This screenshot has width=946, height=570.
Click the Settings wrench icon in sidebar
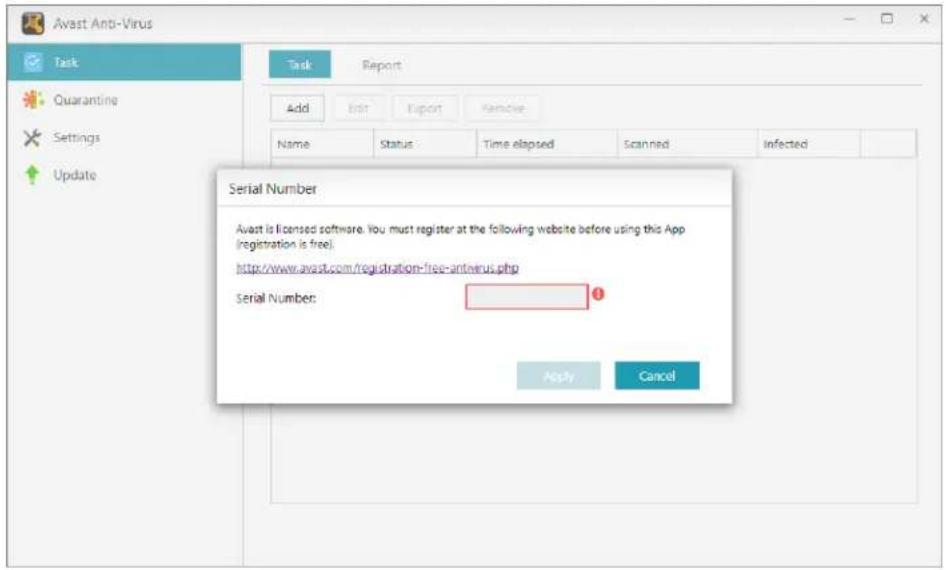tap(32, 138)
